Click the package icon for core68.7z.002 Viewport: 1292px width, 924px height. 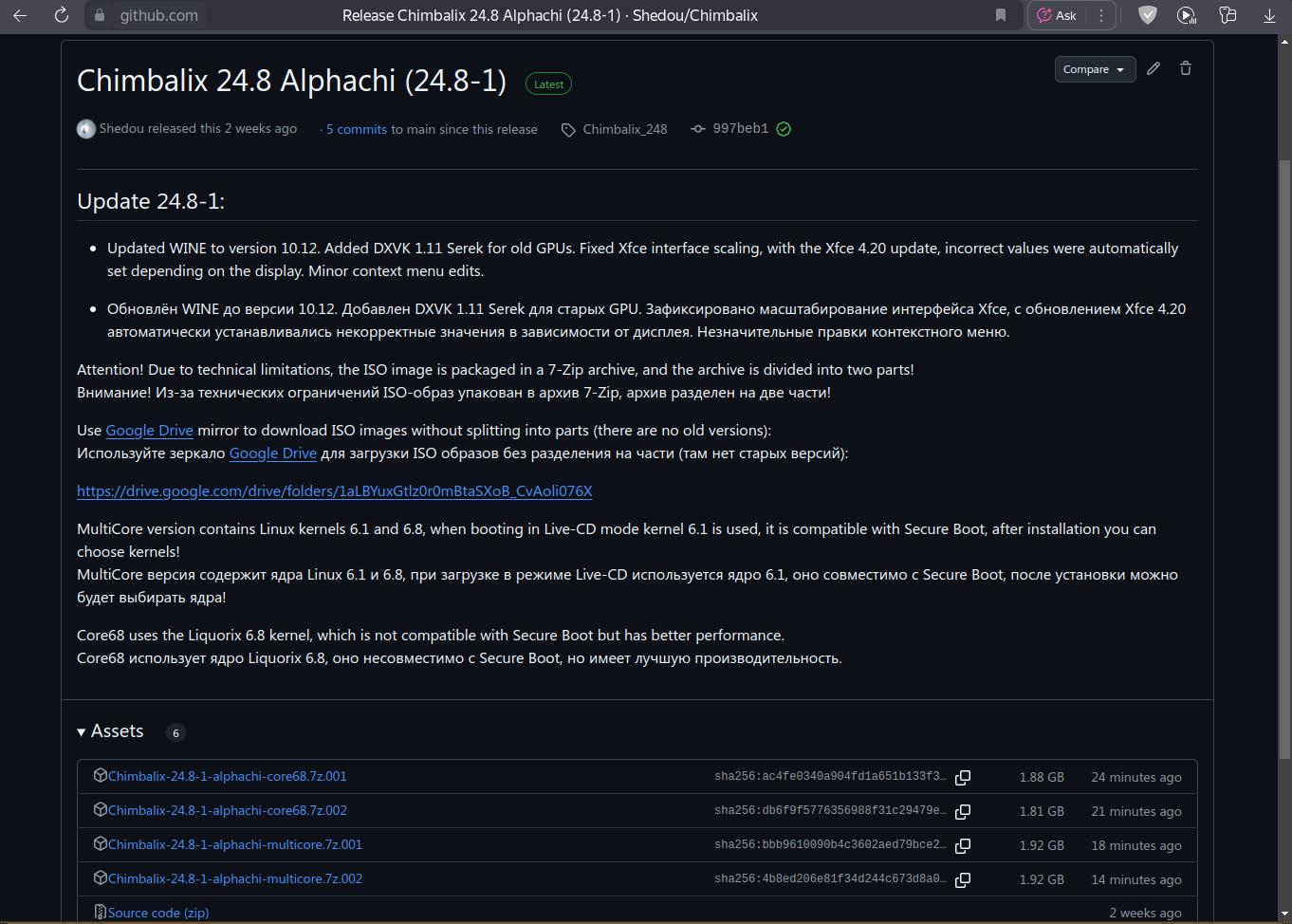click(x=100, y=810)
